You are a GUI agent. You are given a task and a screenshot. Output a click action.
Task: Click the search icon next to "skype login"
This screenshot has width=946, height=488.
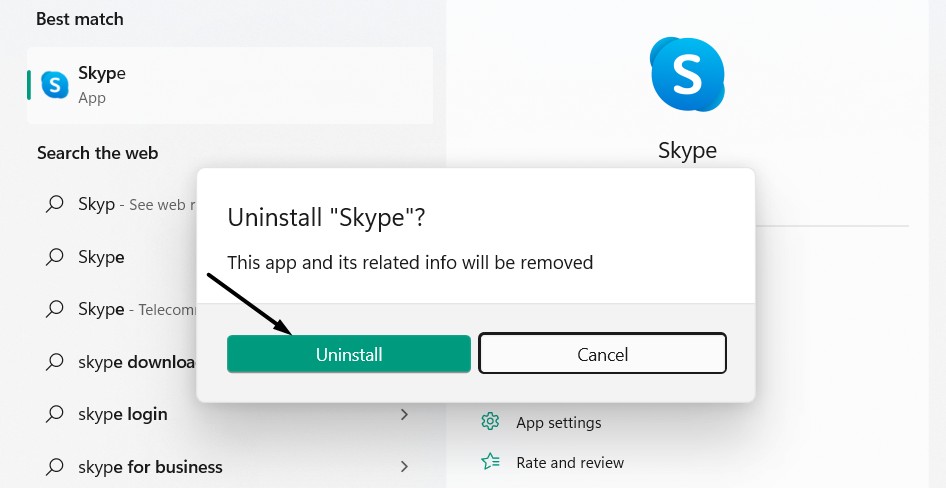pyautogui.click(x=55, y=414)
